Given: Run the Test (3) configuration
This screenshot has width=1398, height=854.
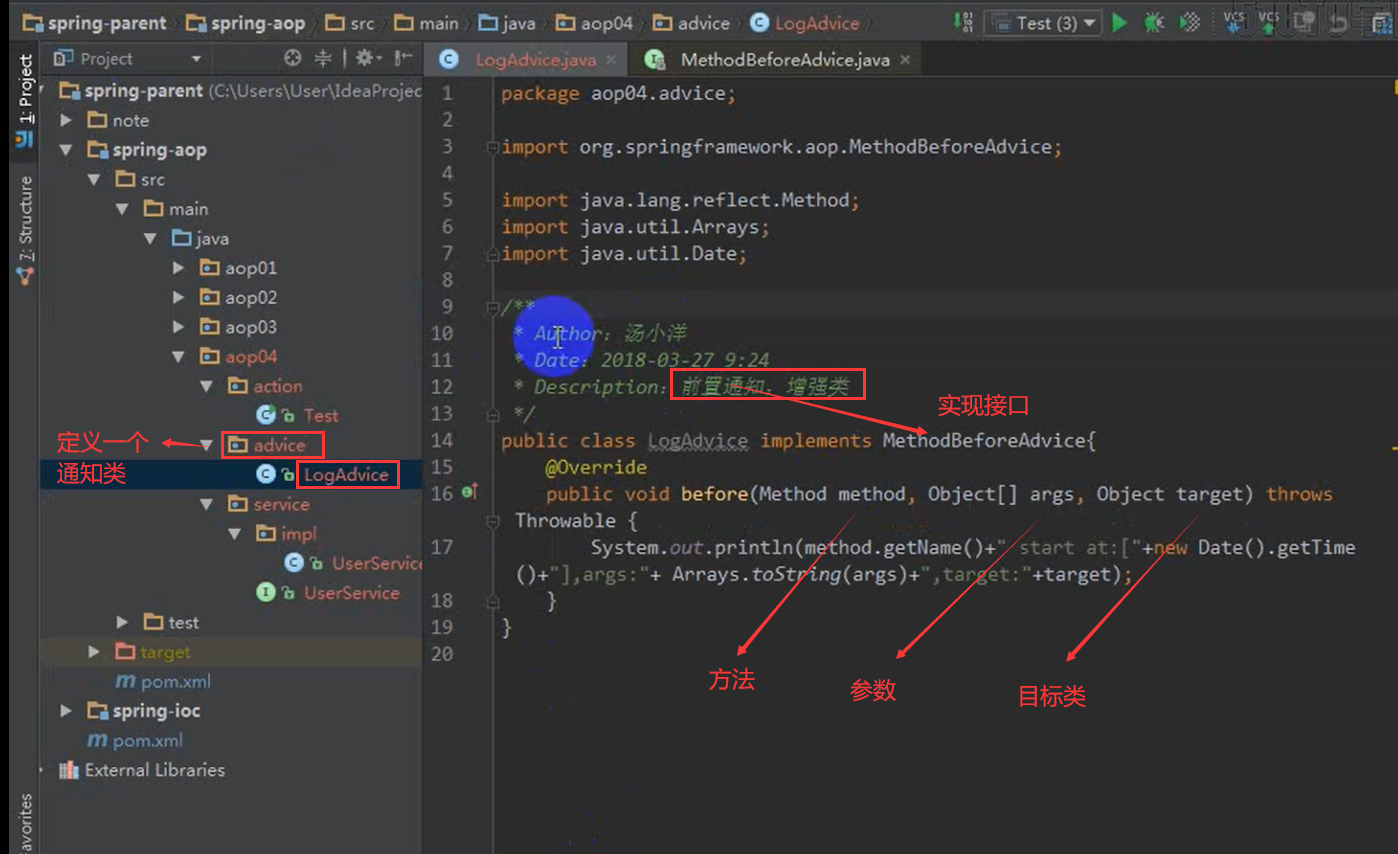Looking at the screenshot, I should click(x=1120, y=22).
